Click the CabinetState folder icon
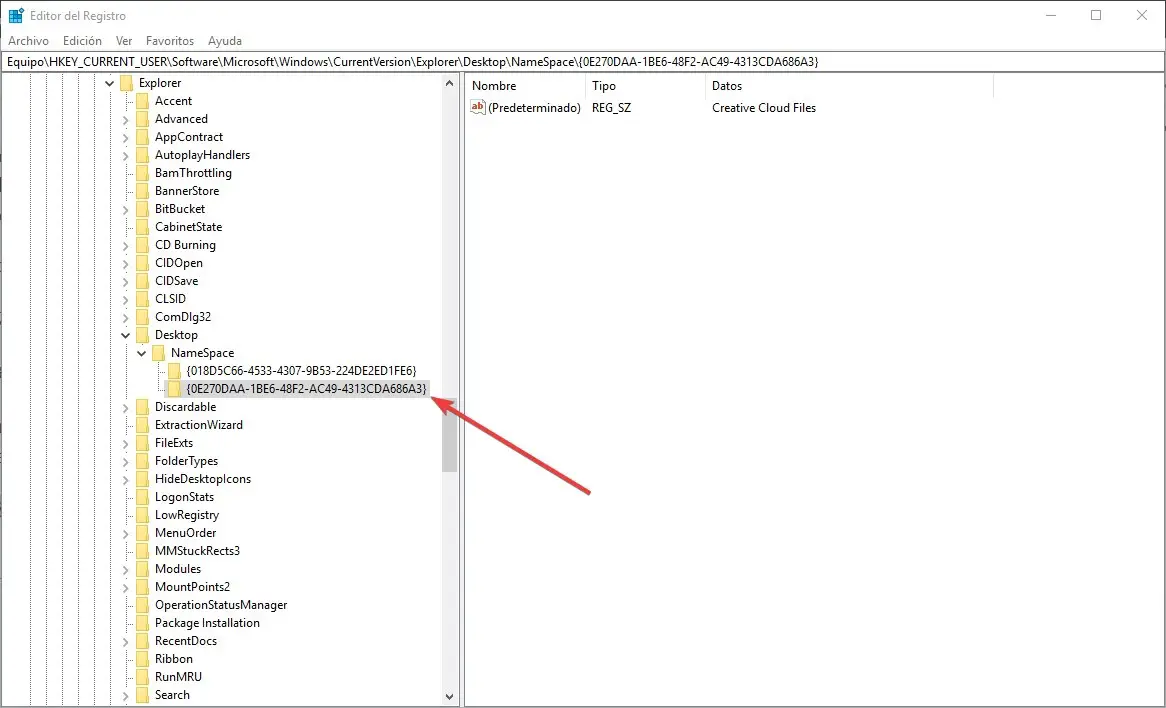 (x=143, y=227)
